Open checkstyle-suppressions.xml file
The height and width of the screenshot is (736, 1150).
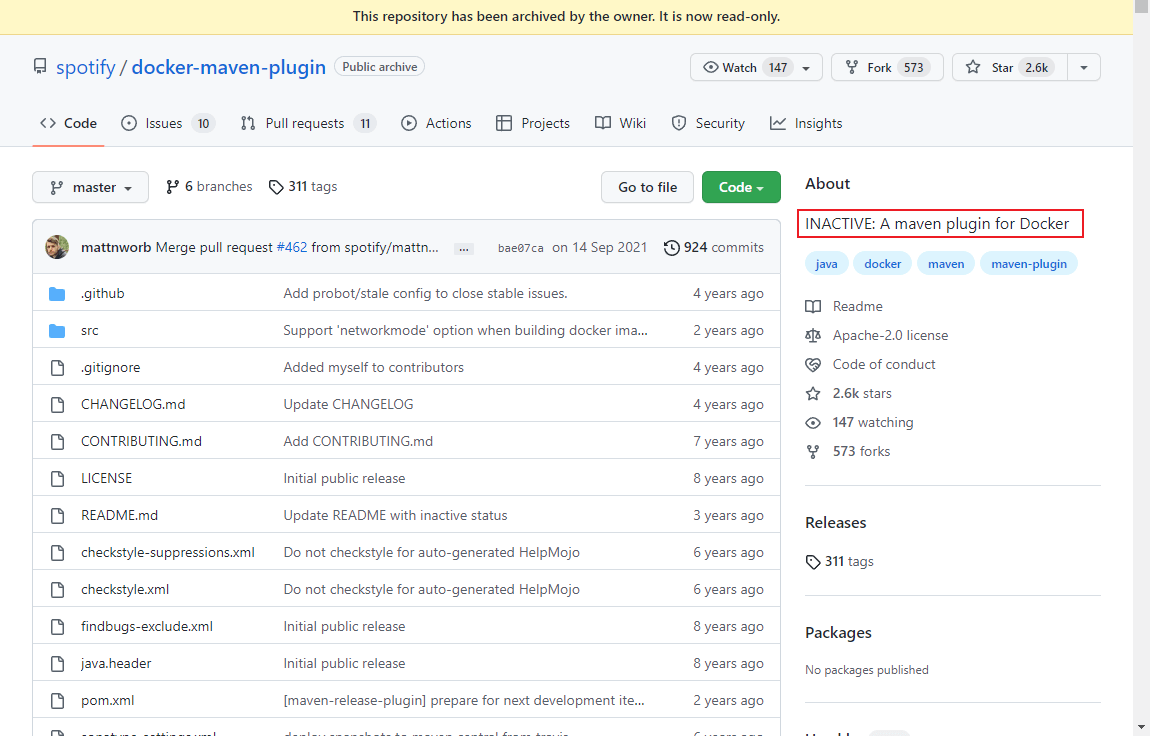pos(168,552)
